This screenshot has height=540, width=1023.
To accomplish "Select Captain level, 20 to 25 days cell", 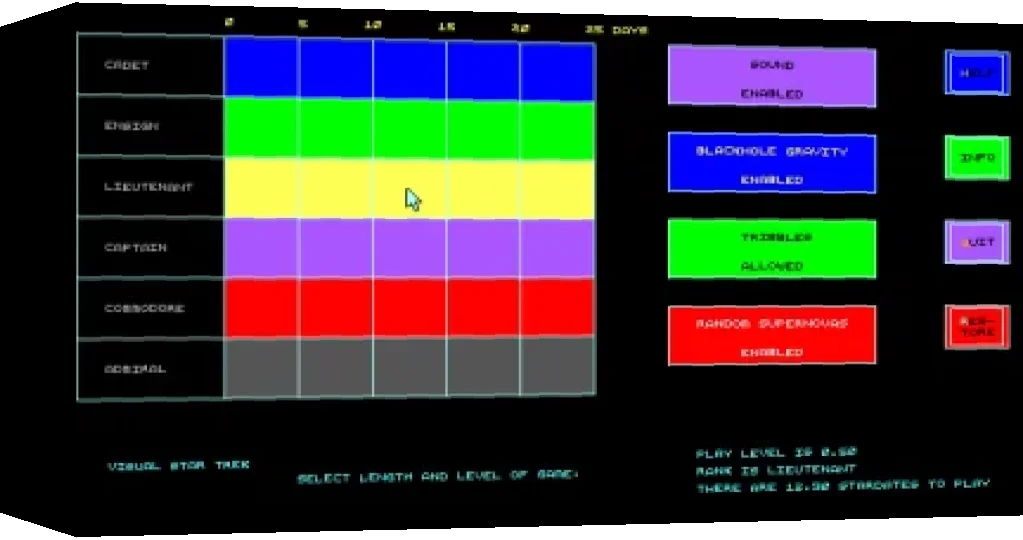I will click(x=558, y=249).
